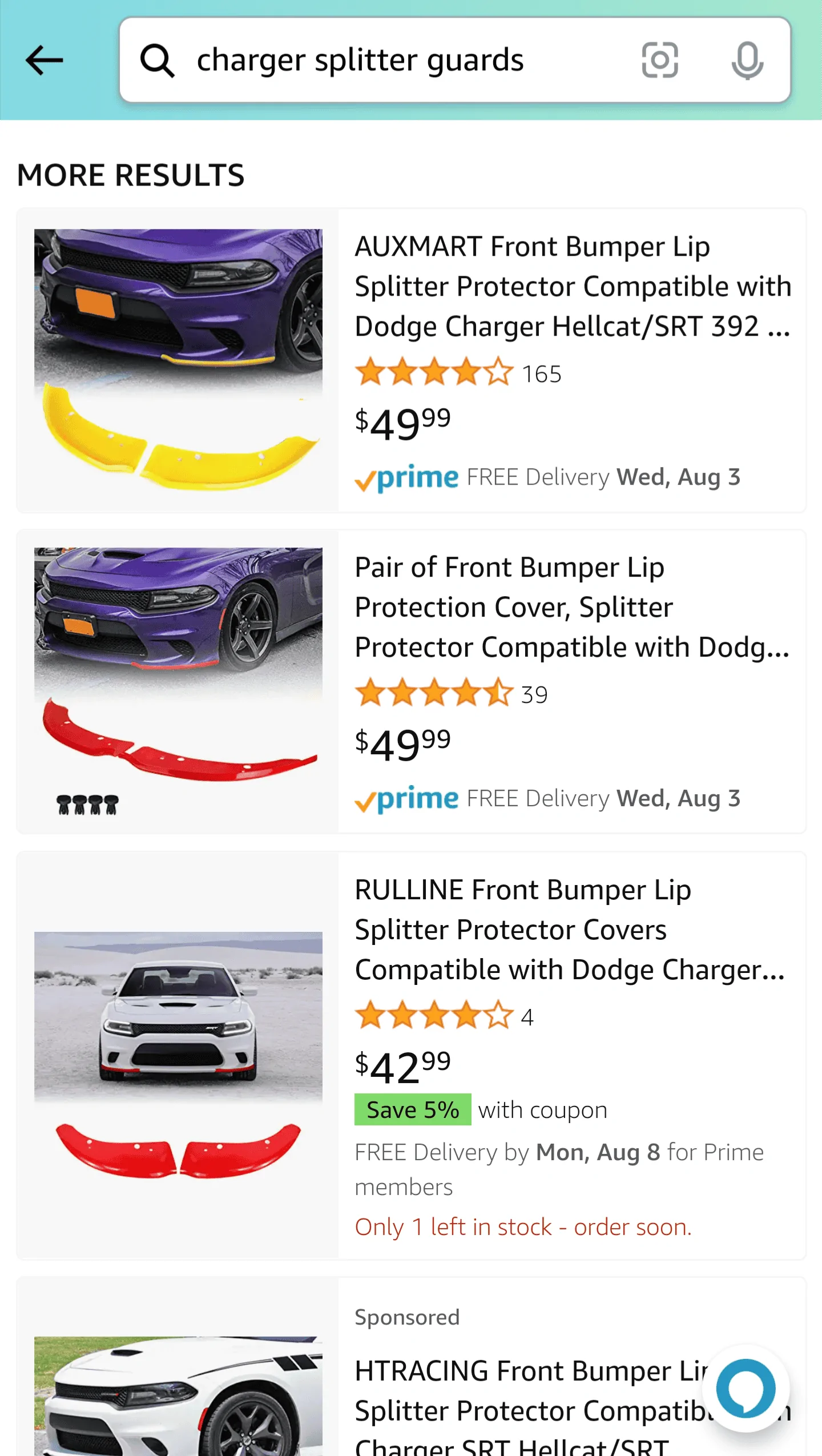Open the Pair of Front Bumper Lip listing
The height and width of the screenshot is (1456, 822).
click(x=573, y=607)
